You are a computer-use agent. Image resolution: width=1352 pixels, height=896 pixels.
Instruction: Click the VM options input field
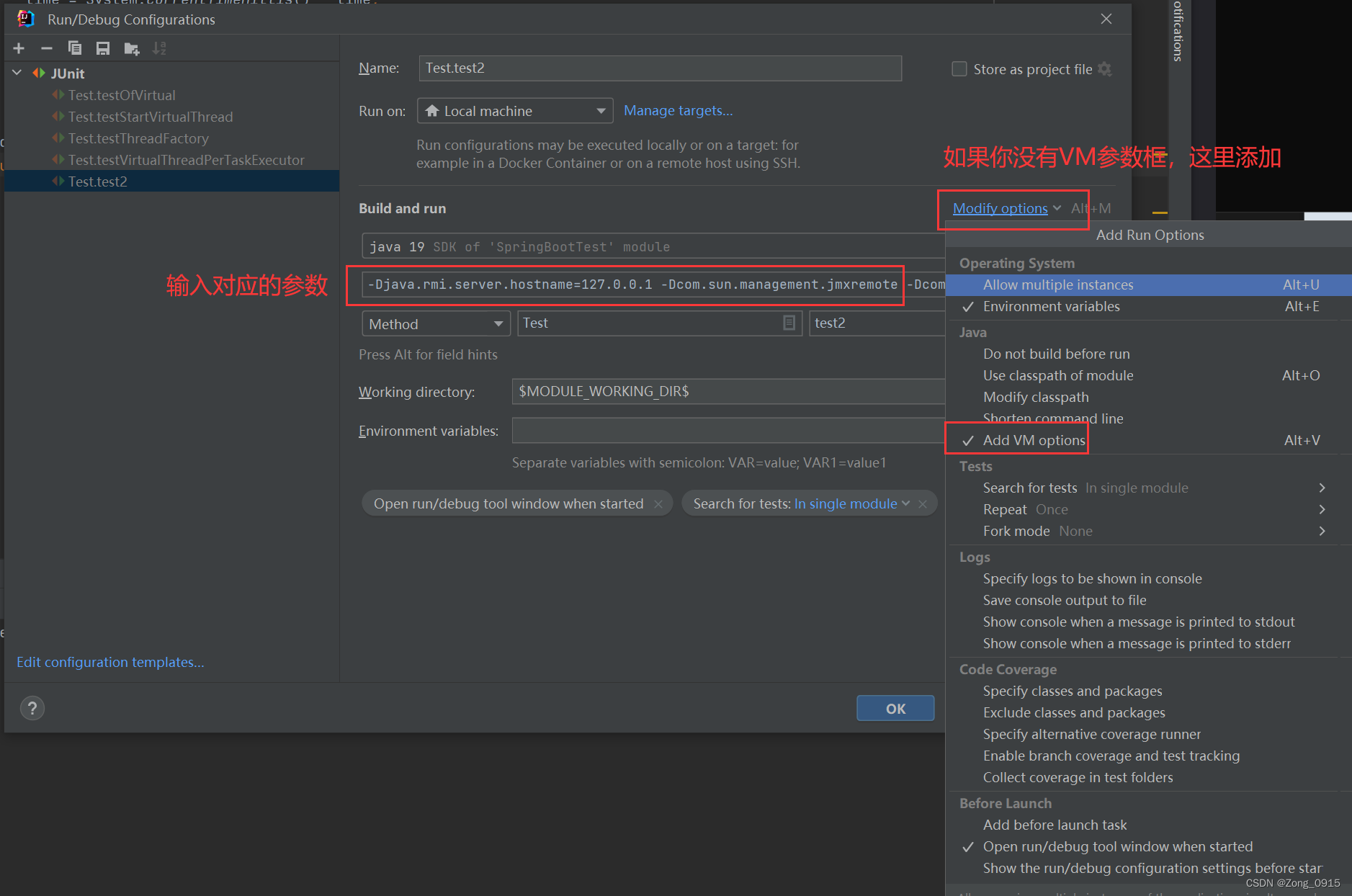click(653, 285)
